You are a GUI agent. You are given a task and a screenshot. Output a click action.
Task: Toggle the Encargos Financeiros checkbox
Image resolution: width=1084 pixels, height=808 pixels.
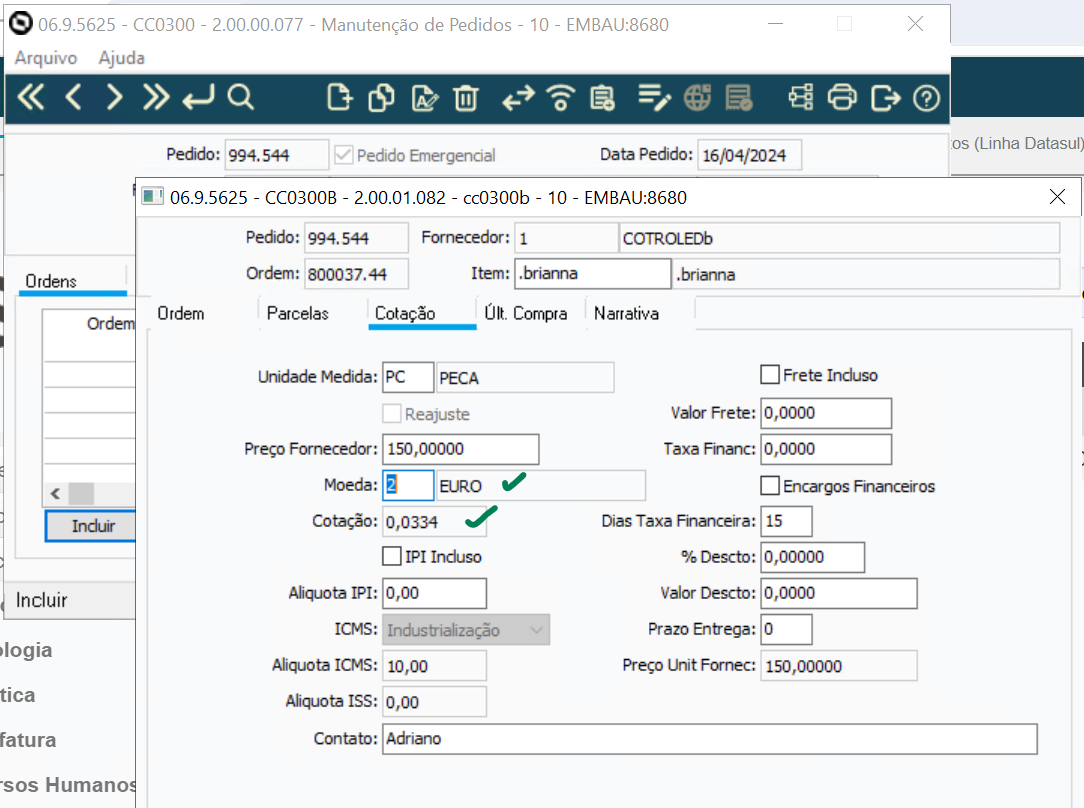(x=770, y=486)
